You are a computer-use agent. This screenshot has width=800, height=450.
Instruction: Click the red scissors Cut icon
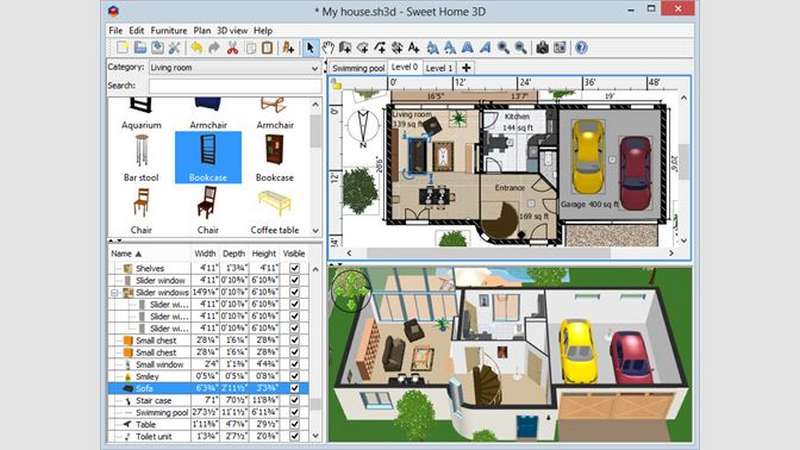[233, 48]
